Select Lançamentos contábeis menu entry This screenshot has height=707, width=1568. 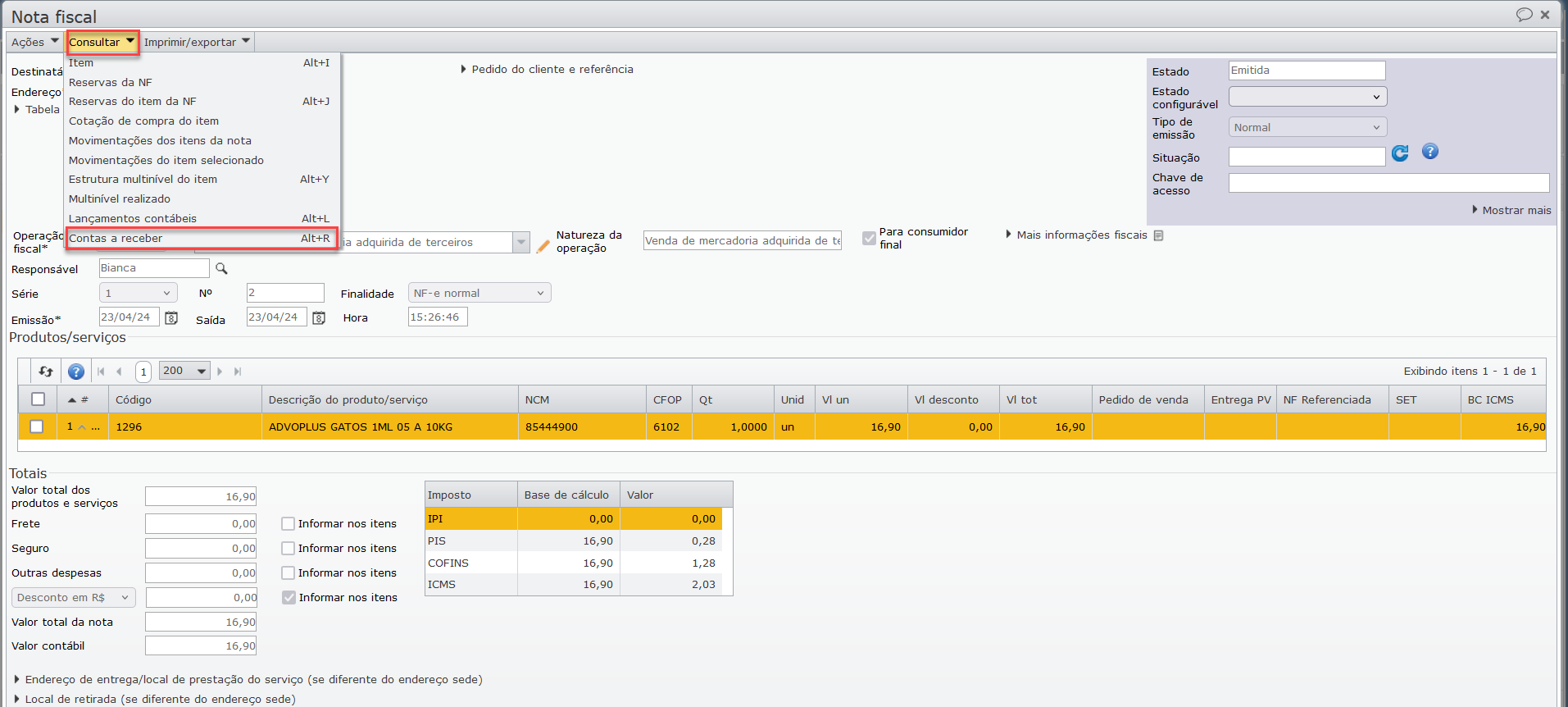click(202, 219)
